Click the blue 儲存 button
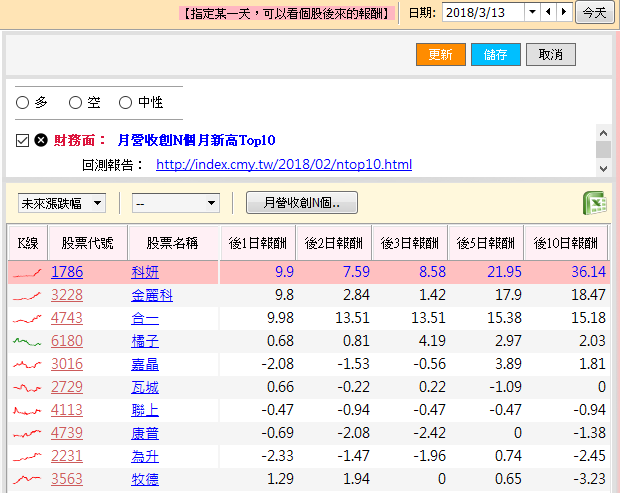620x493 pixels. 495,55
